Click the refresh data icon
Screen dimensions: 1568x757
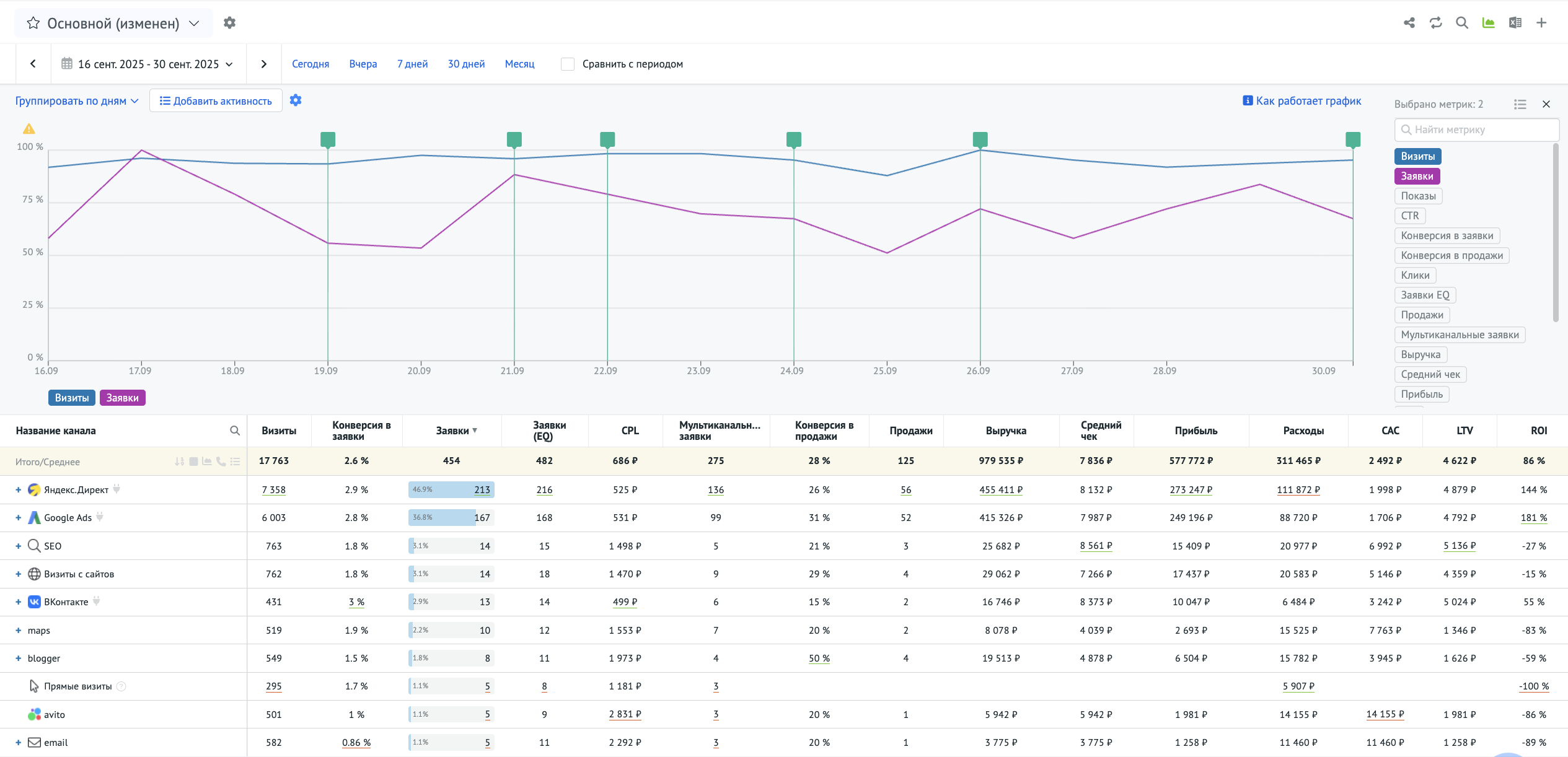(1435, 23)
